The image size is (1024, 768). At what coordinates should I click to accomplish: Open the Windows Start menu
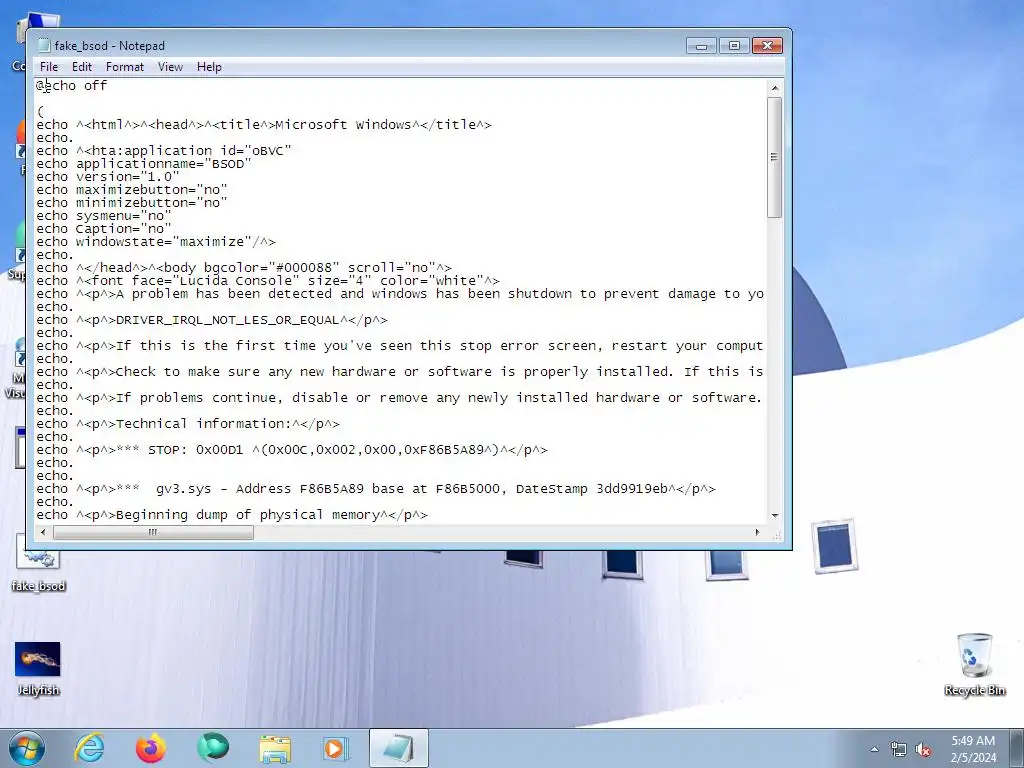click(x=27, y=748)
